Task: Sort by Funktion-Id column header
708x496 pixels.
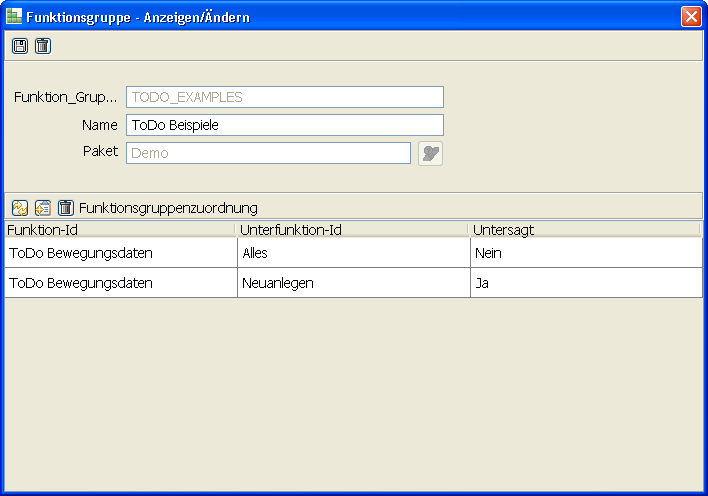Action: point(120,230)
